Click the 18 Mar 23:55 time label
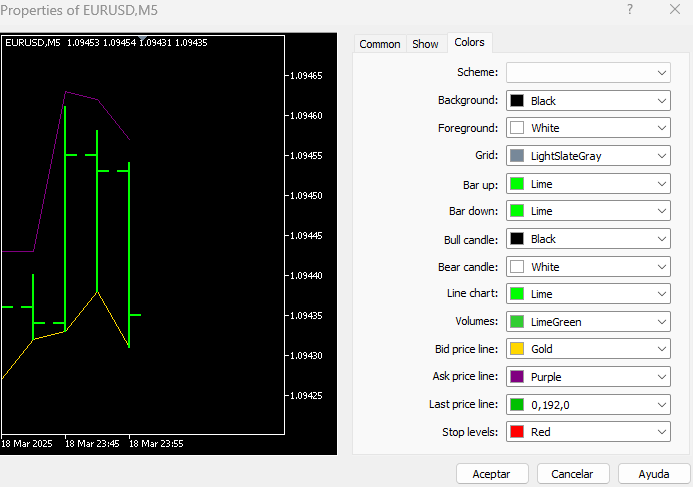The width and height of the screenshot is (693, 487). click(156, 443)
